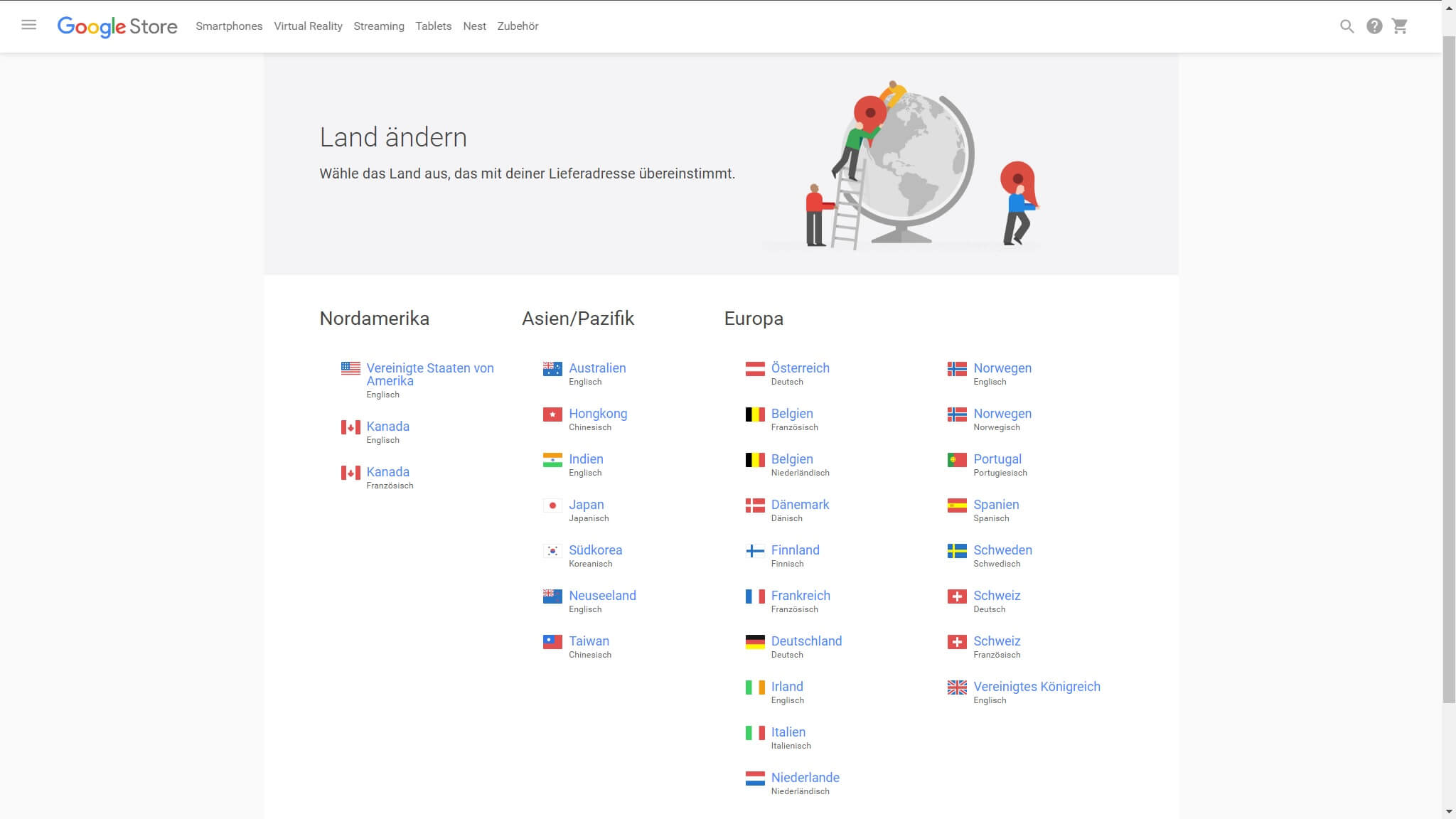Click the page scrollbar down arrow
Screen dimensions: 1456x819
1449,811
